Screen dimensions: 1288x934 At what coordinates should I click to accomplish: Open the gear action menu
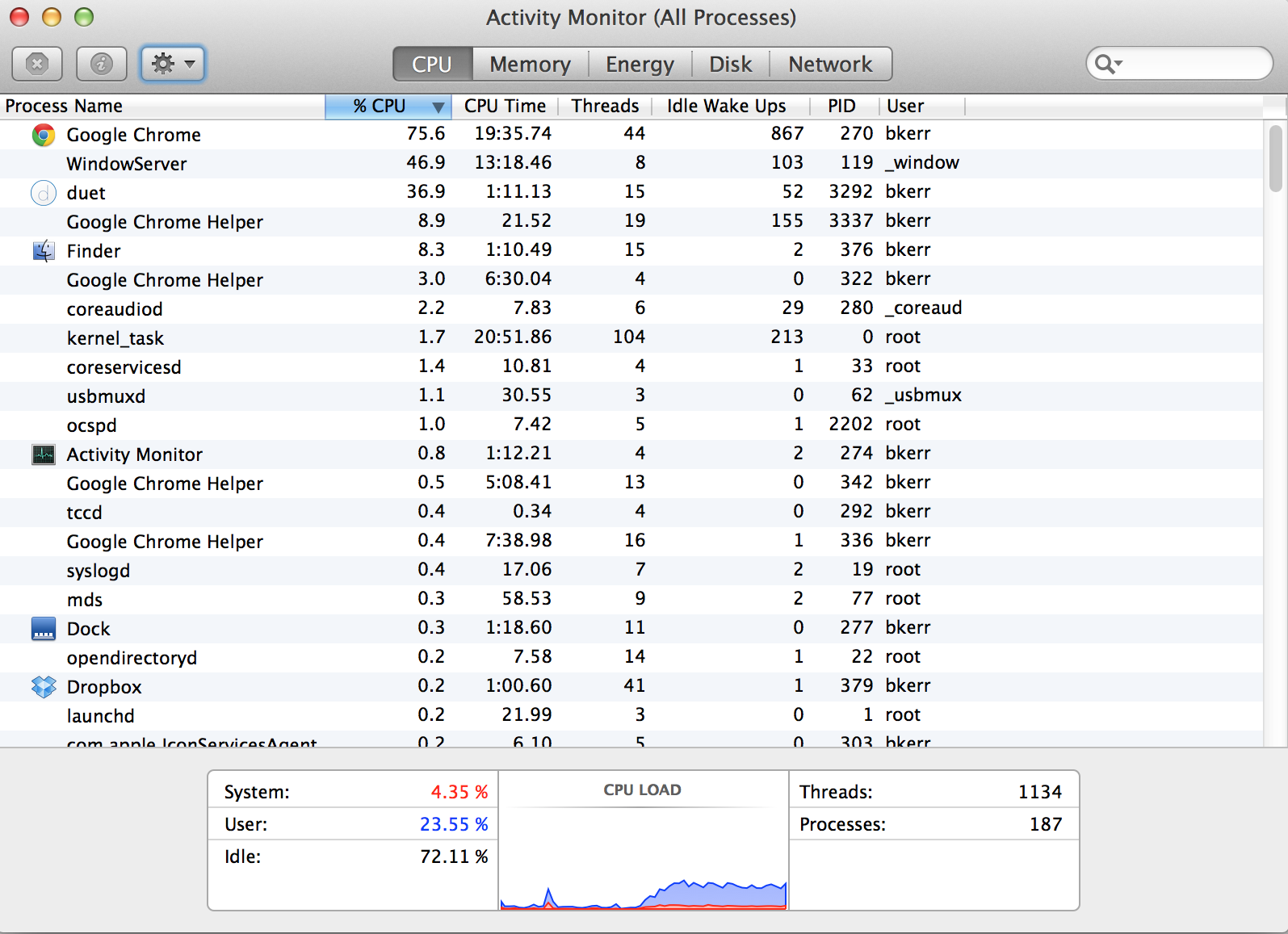pos(173,64)
